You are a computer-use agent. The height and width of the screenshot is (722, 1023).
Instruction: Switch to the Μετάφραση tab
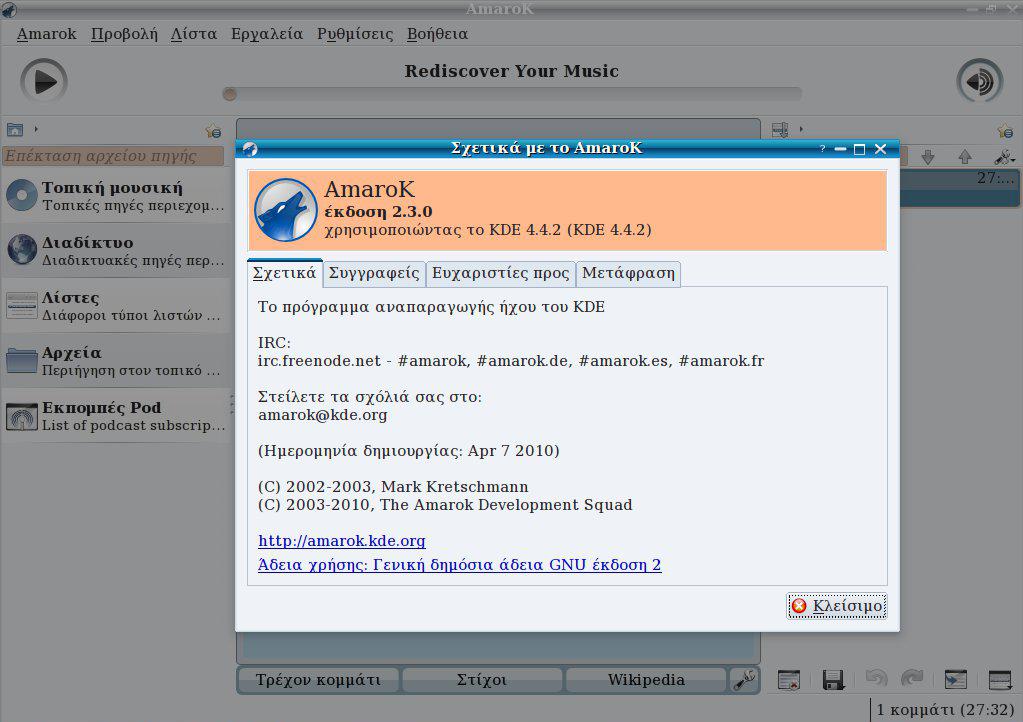tap(628, 273)
